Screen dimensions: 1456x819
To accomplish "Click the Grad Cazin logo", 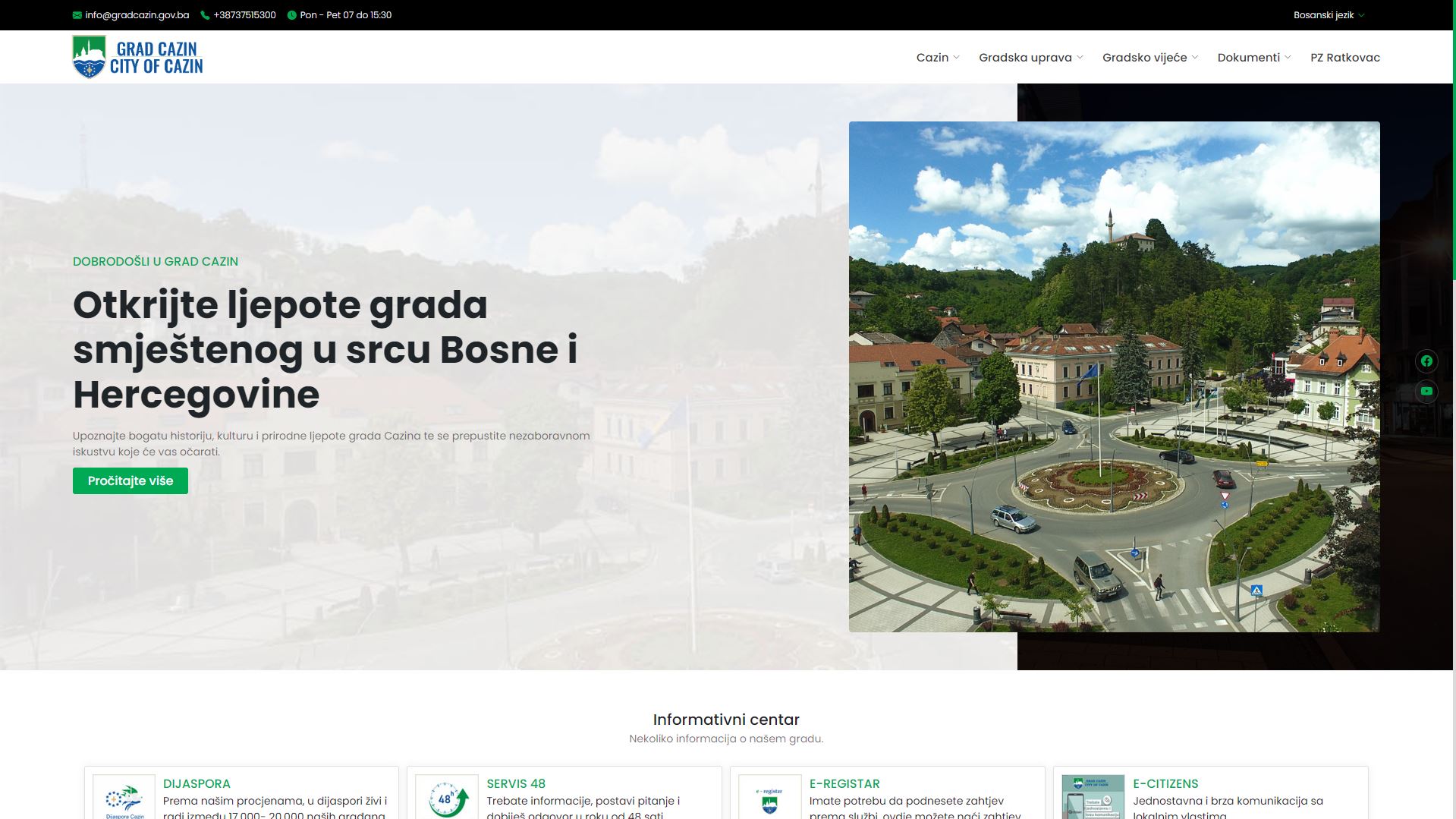I will point(138,57).
